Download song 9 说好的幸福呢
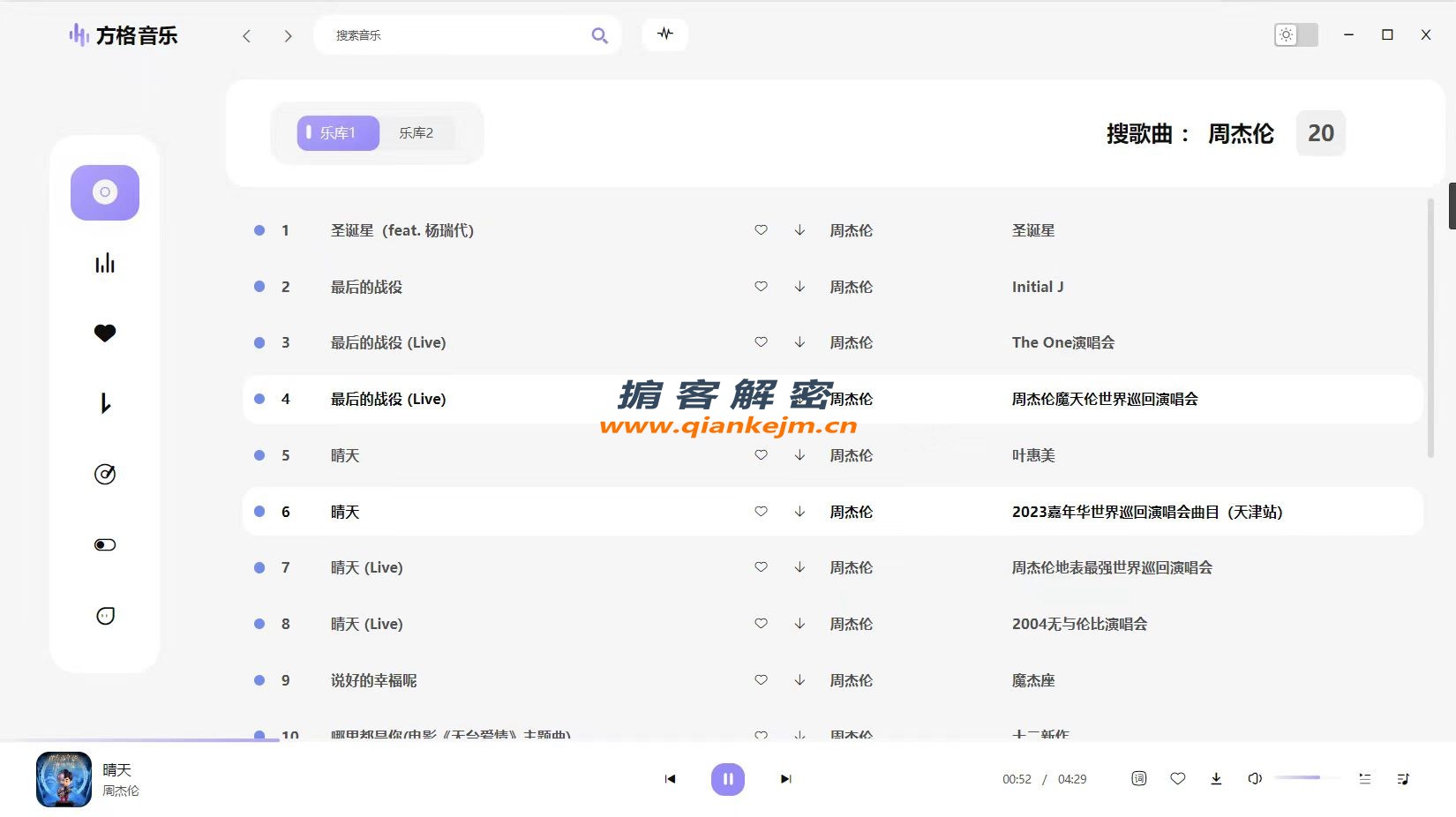 [799, 680]
